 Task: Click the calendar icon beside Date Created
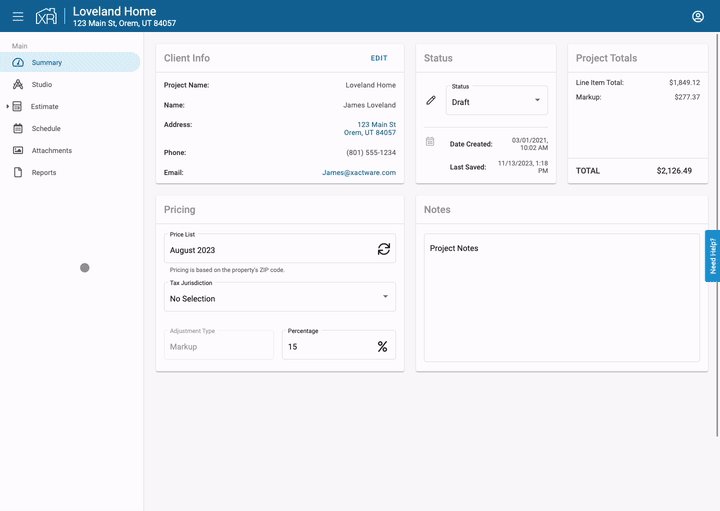430,141
